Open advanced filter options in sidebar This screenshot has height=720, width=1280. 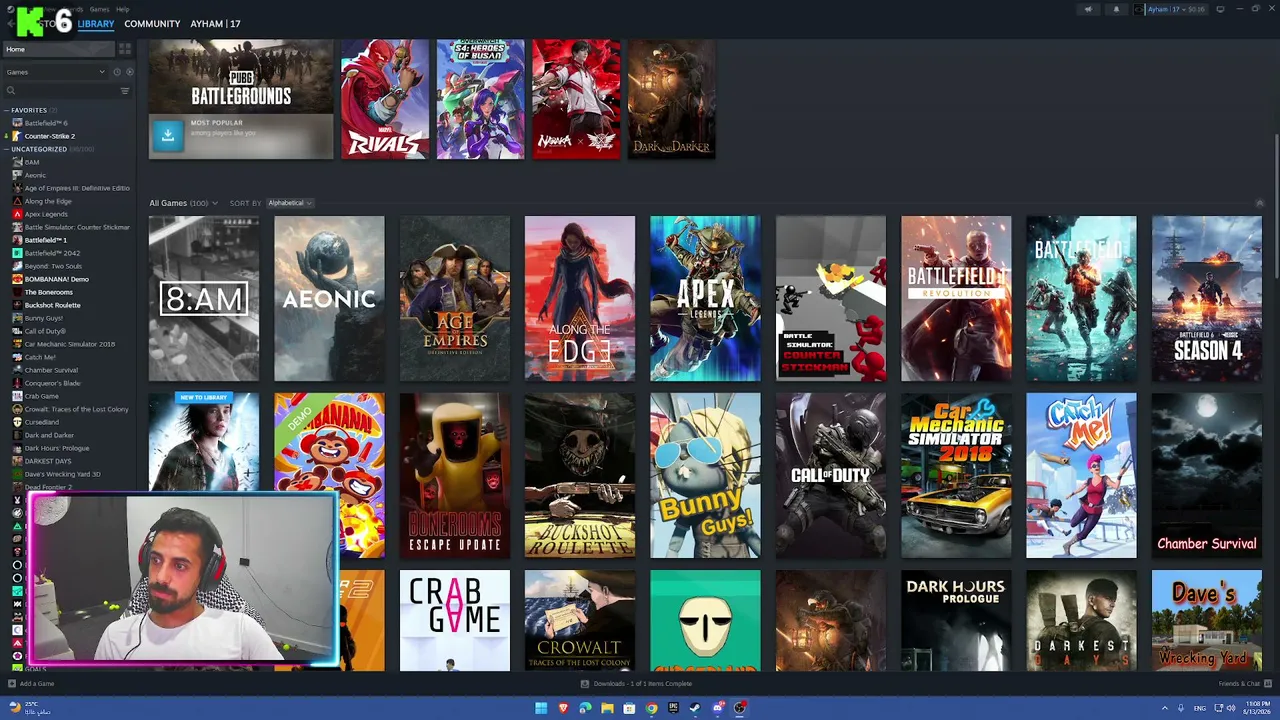pos(125,91)
